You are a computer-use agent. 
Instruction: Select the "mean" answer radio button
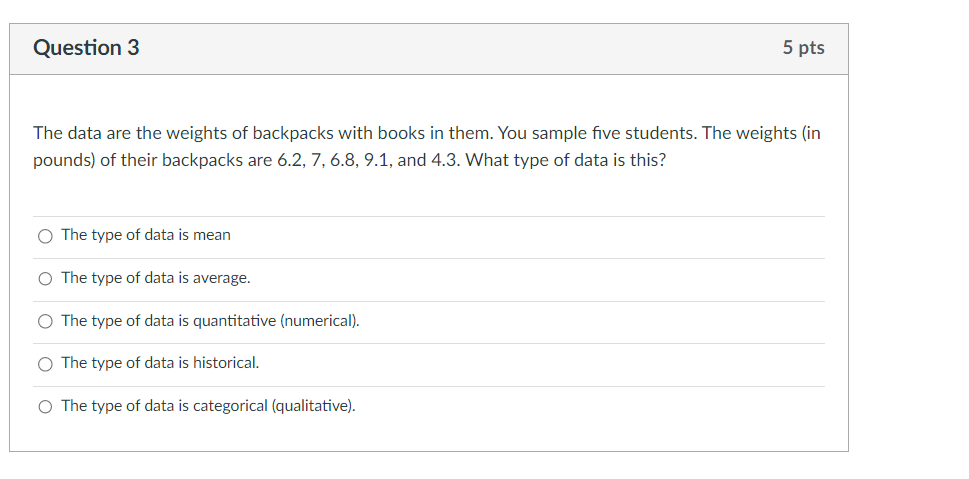click(x=45, y=236)
